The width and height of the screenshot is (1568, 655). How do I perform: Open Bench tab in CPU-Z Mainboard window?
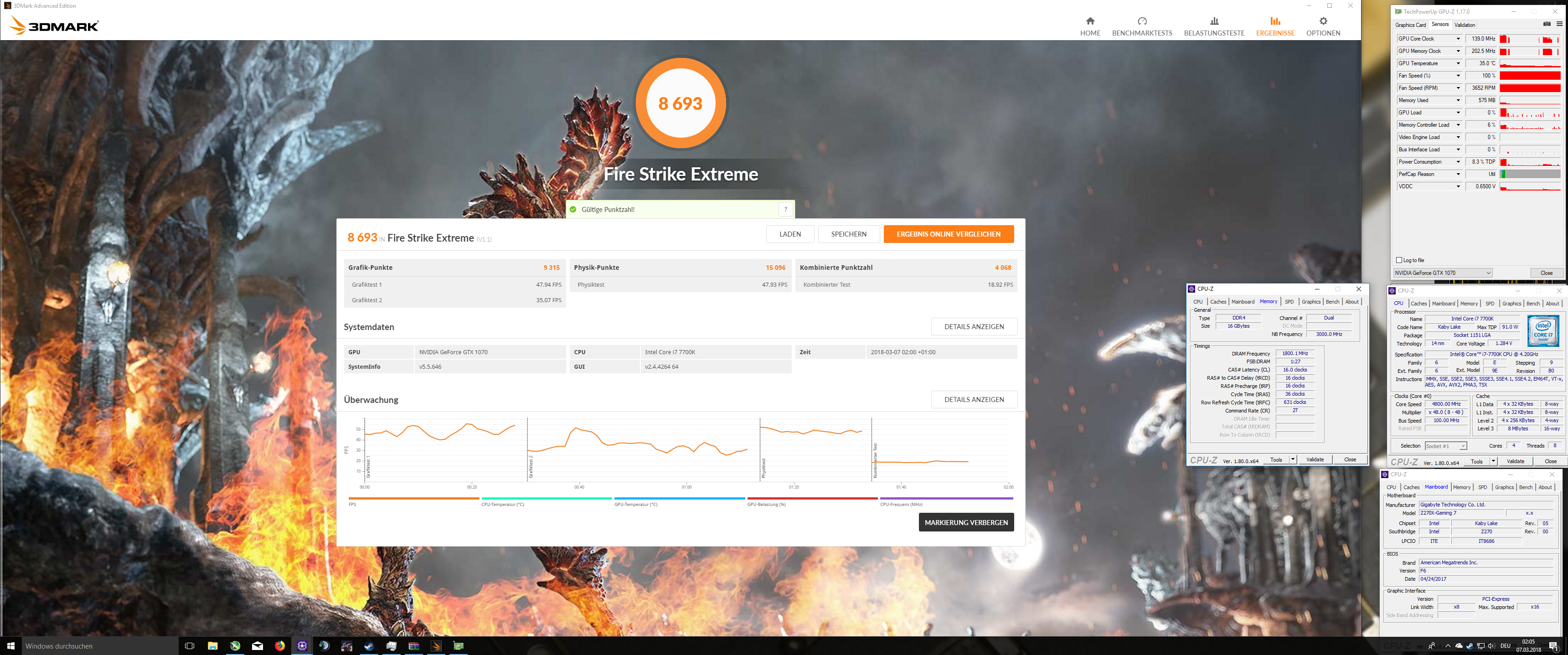point(1526,488)
